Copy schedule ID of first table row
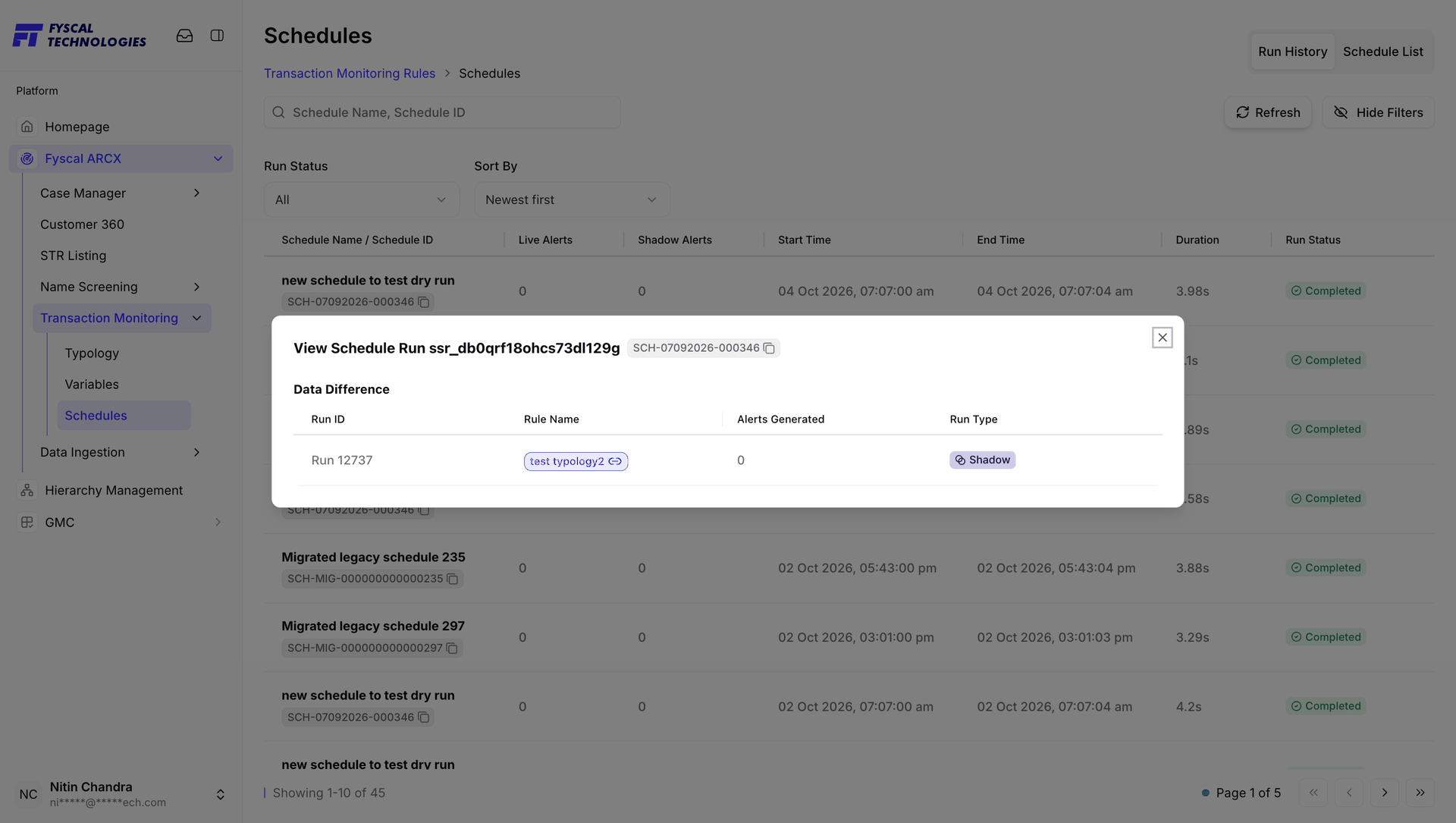 tap(424, 302)
